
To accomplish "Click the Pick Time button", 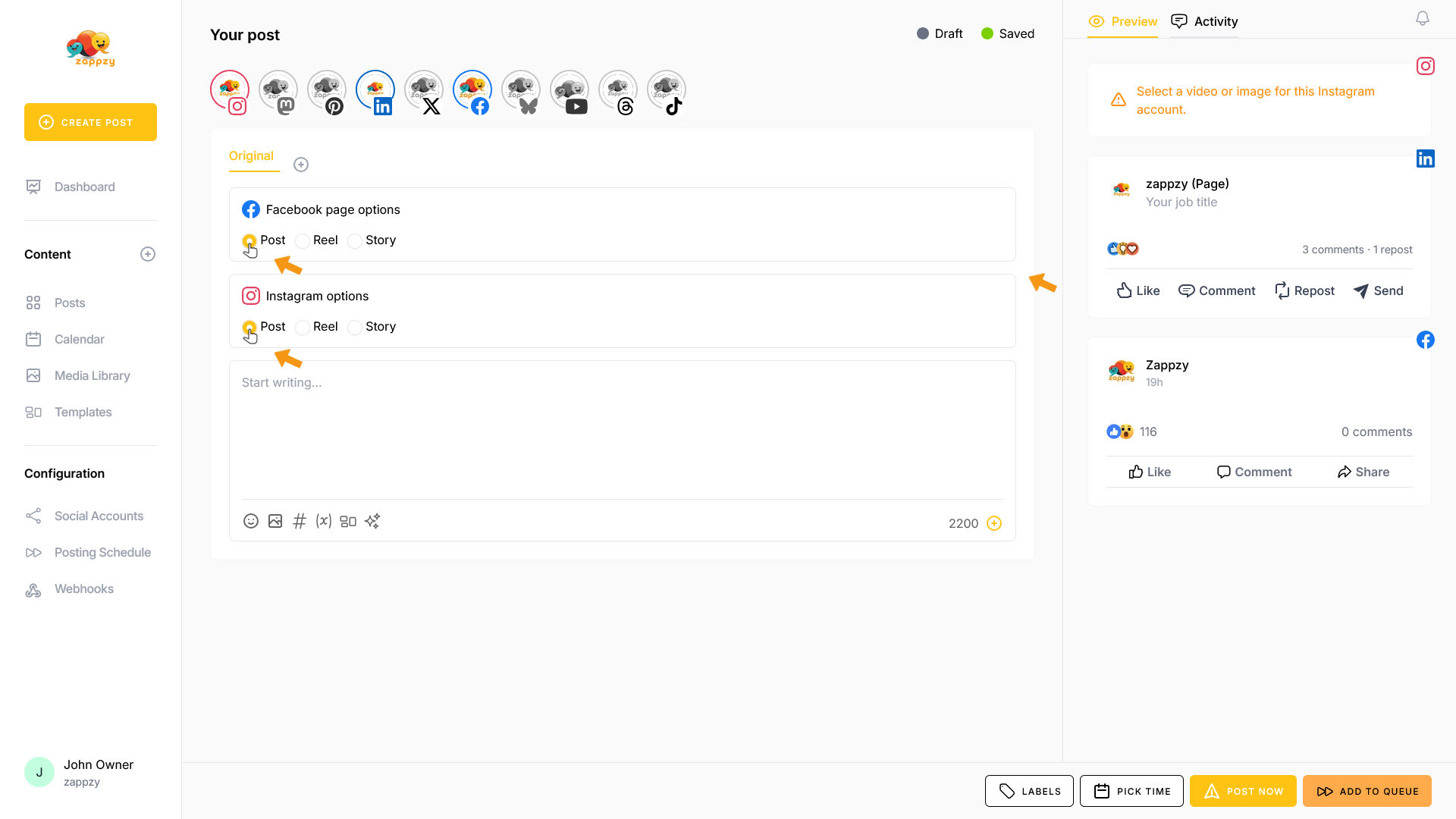I will point(1131,791).
